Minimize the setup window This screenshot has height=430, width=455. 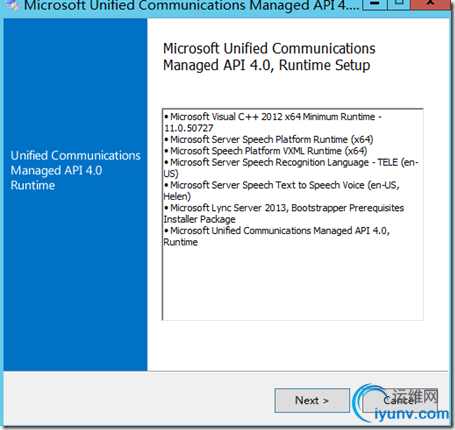point(375,4)
